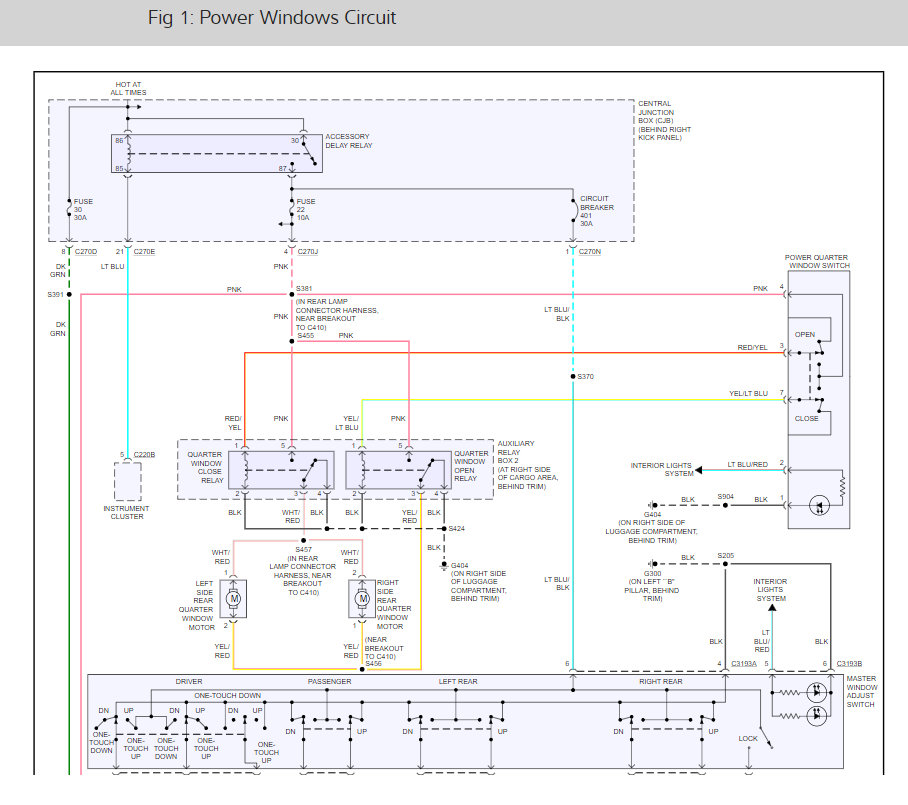Click the 'C3193A' connector label
Screen dimensions: 908x805
(744, 664)
